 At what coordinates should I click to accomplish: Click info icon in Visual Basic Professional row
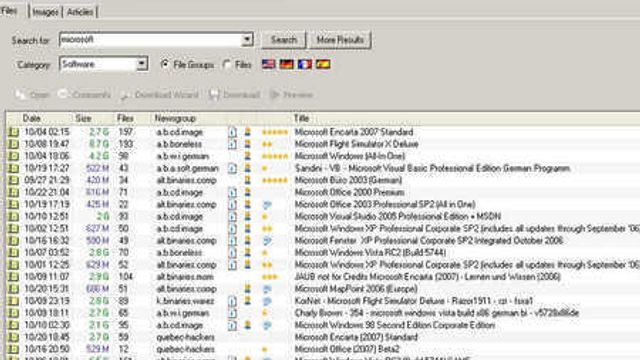pos(232,168)
